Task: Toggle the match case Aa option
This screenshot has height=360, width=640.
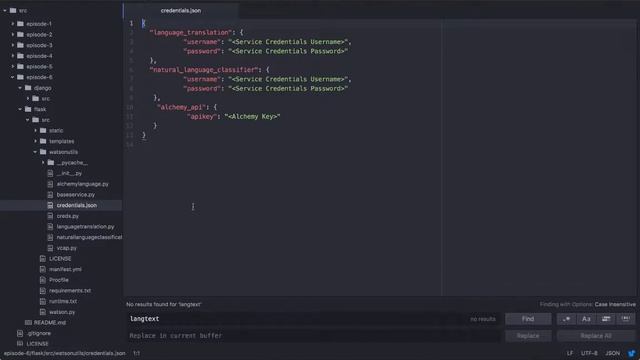Action: coord(586,319)
